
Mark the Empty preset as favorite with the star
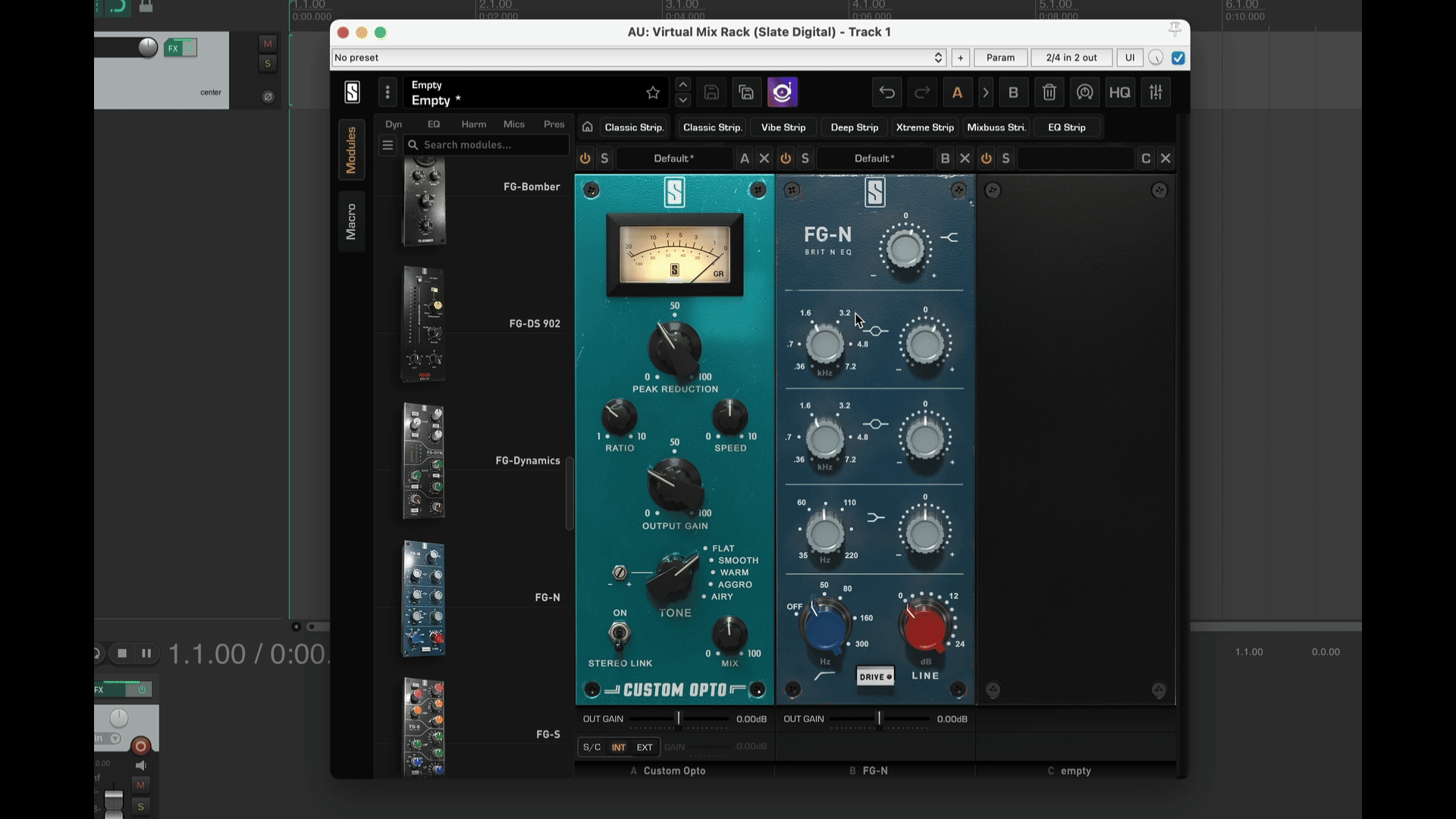[x=653, y=93]
